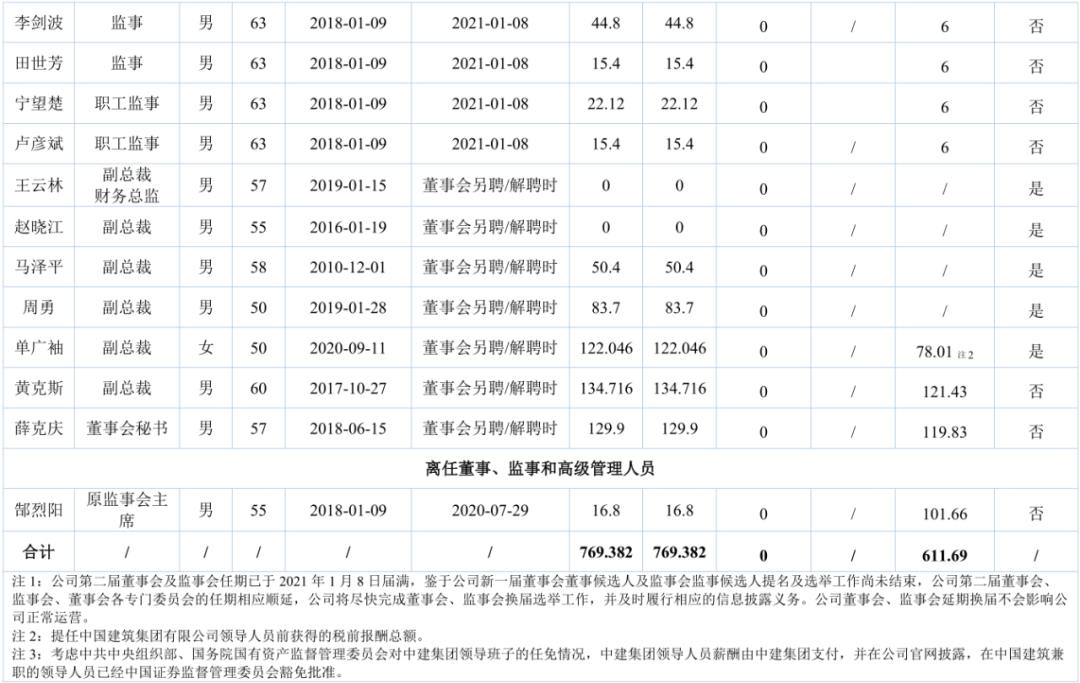The height and width of the screenshot is (683, 1080).
Task: Select the total remuneration 611.69
Action: 945,556
